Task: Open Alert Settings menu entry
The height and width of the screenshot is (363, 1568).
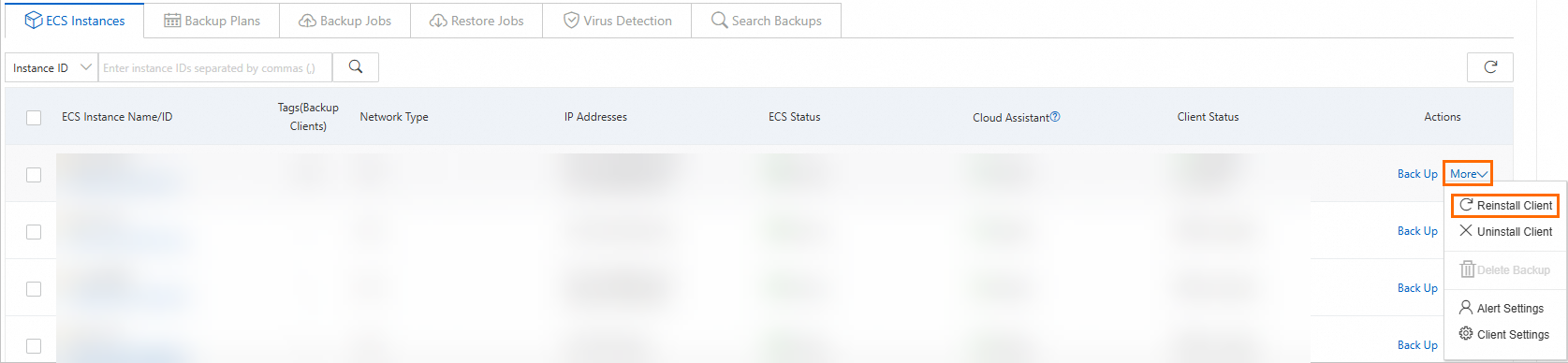Action: pos(1502,308)
